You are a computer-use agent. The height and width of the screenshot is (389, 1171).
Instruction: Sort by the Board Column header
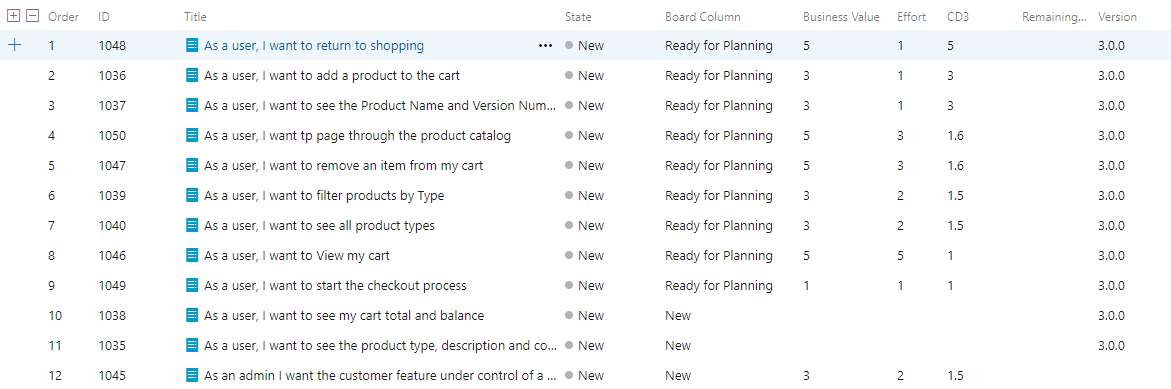pyautogui.click(x=703, y=16)
